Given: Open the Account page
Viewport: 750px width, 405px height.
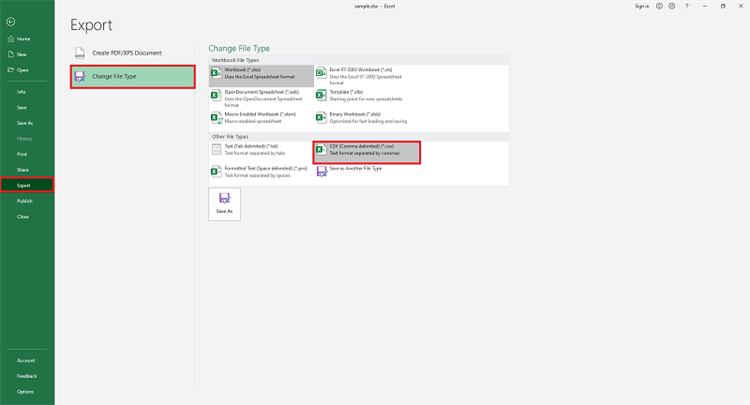Looking at the screenshot, I should pyautogui.click(x=27, y=361).
